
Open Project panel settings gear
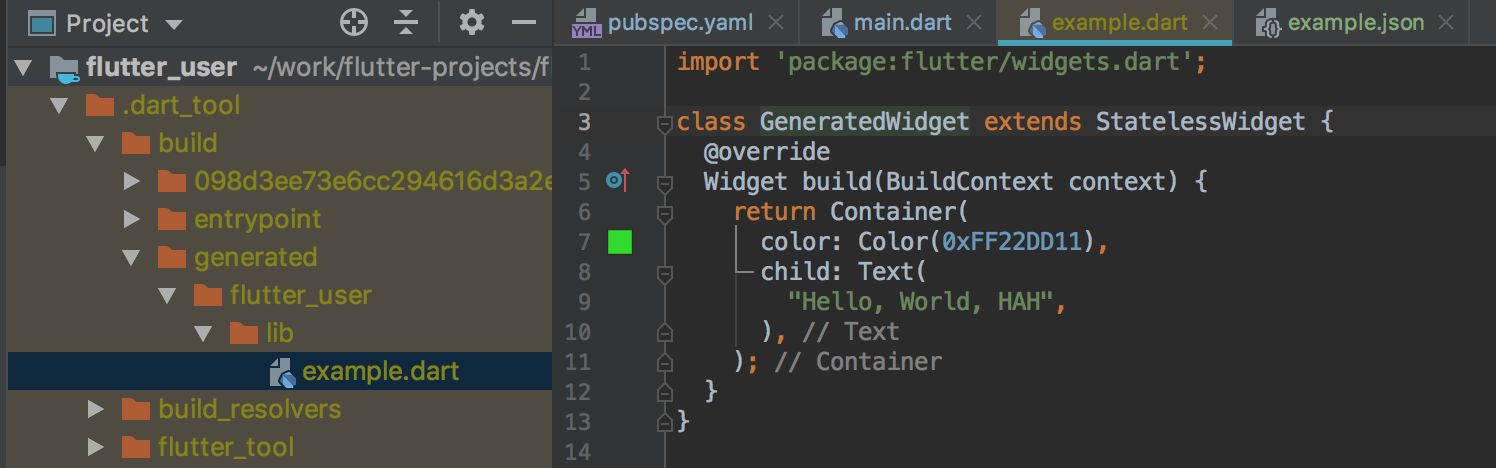point(471,23)
